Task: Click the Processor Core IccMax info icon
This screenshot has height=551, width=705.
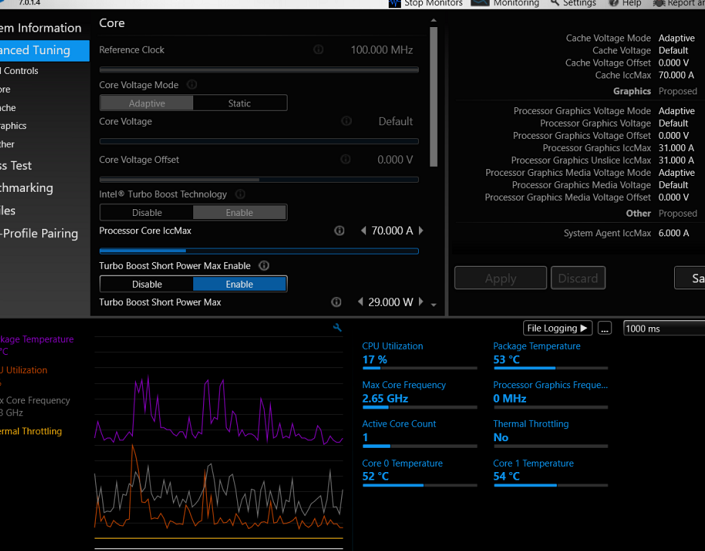Action: pos(339,231)
